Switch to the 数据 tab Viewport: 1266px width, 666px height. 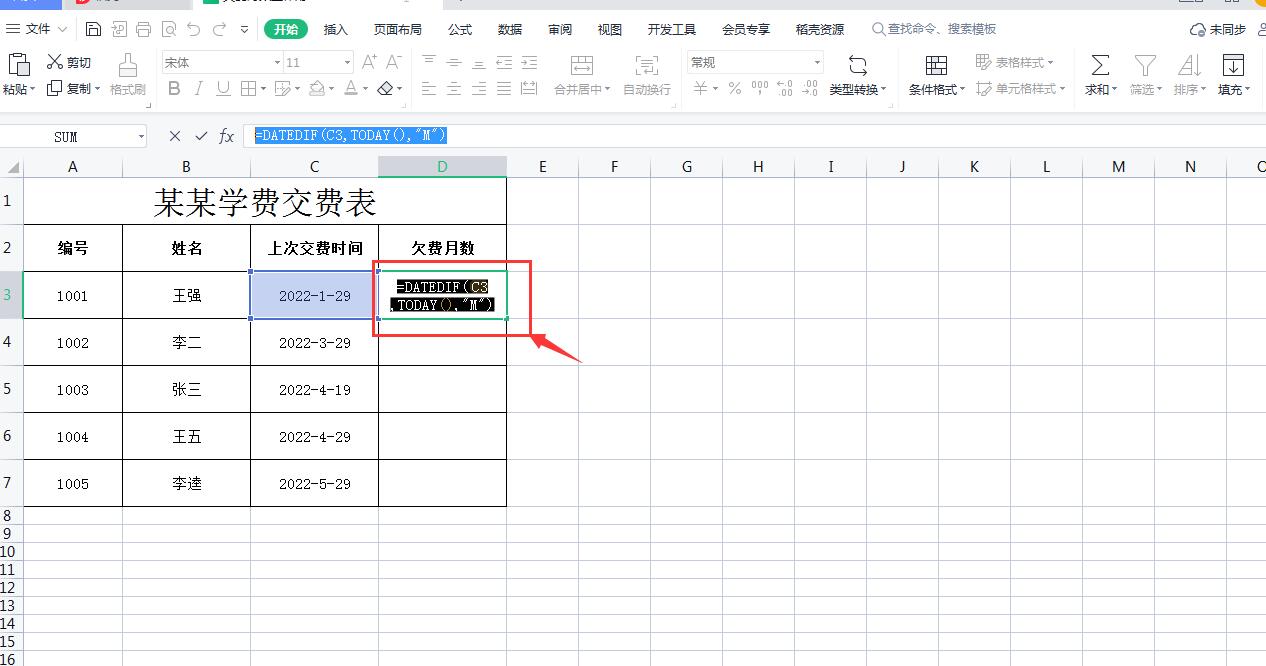(510, 30)
